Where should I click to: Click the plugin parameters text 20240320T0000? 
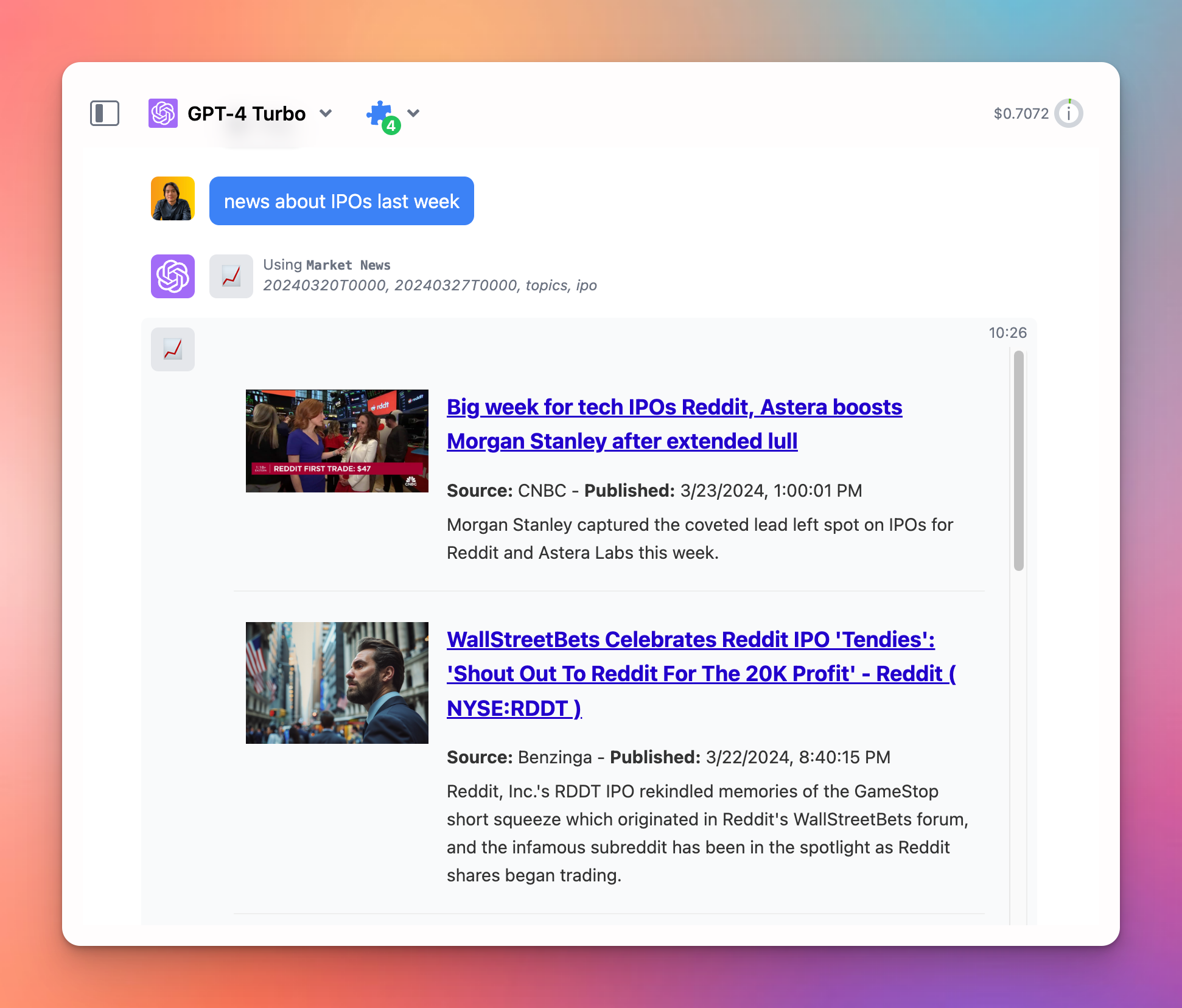[x=324, y=285]
